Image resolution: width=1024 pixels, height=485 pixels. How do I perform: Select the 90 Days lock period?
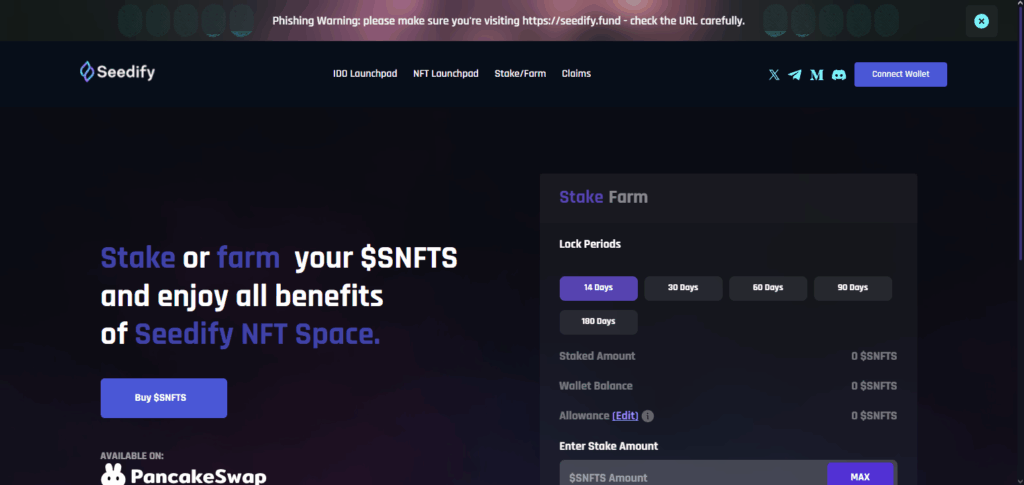(x=853, y=288)
